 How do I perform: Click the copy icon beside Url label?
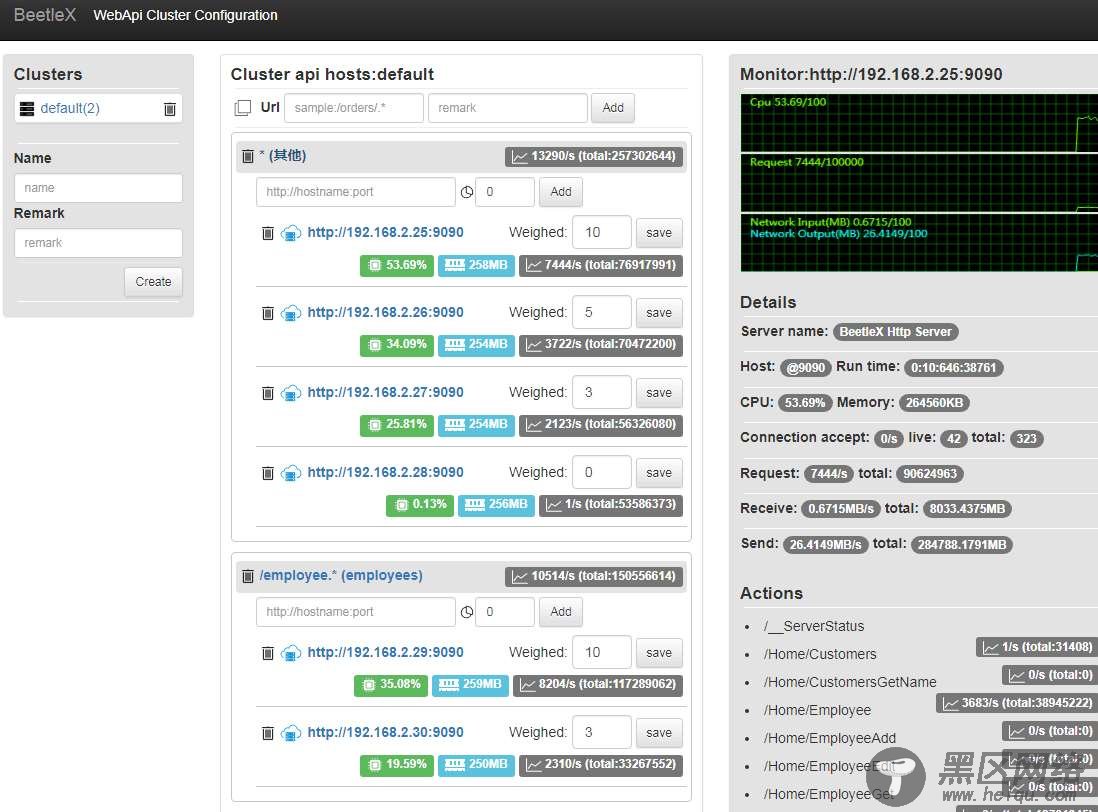243,108
